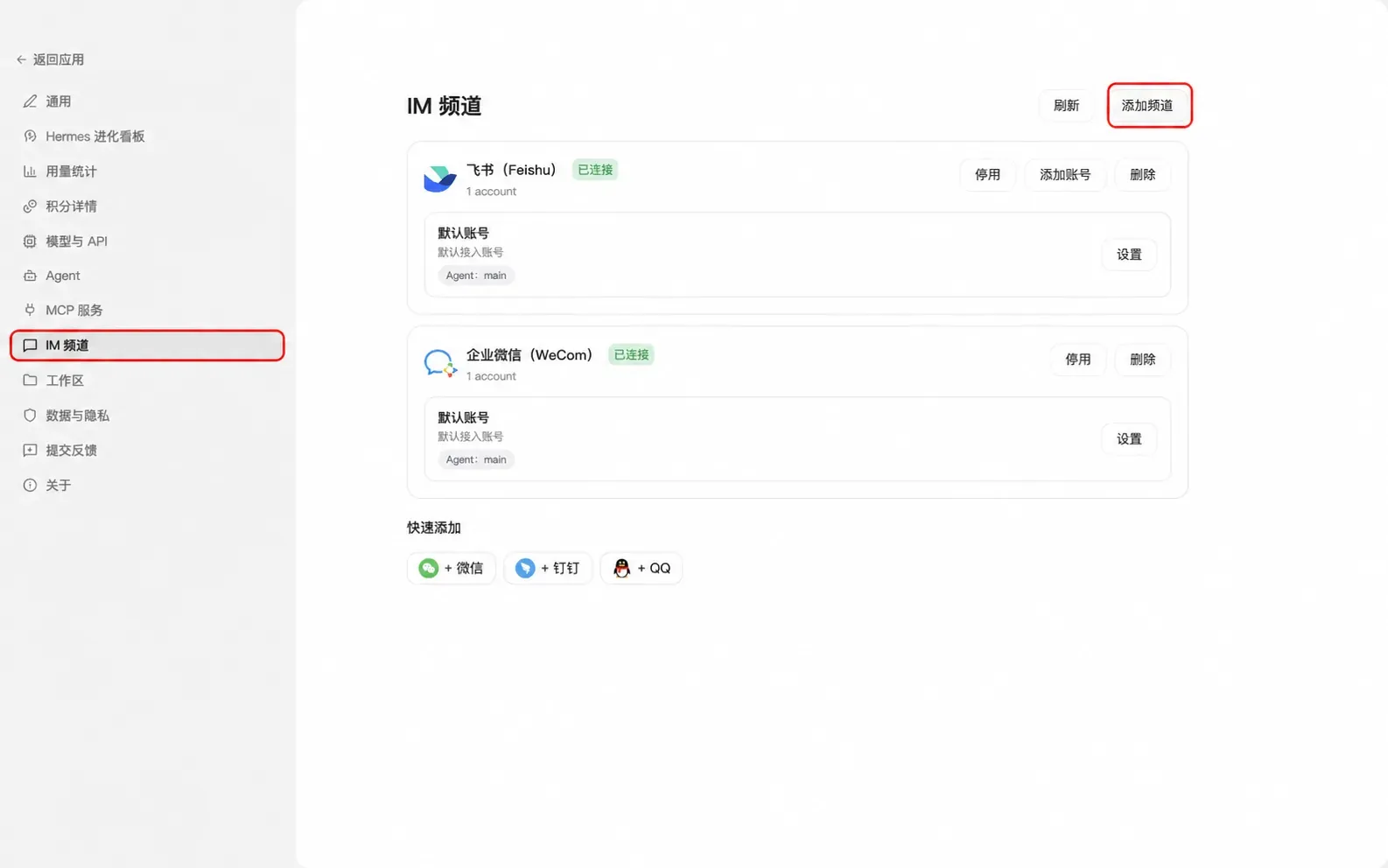Click the WeCom chat bubble logo
The height and width of the screenshot is (868, 1388).
click(x=439, y=363)
